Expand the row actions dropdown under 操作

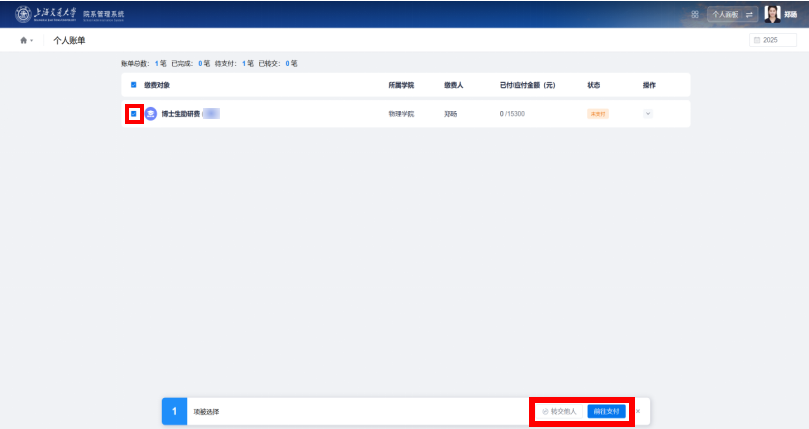coord(648,114)
